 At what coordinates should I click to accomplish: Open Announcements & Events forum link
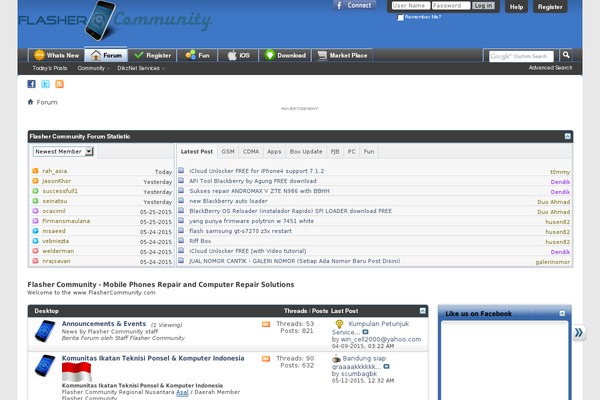104,324
